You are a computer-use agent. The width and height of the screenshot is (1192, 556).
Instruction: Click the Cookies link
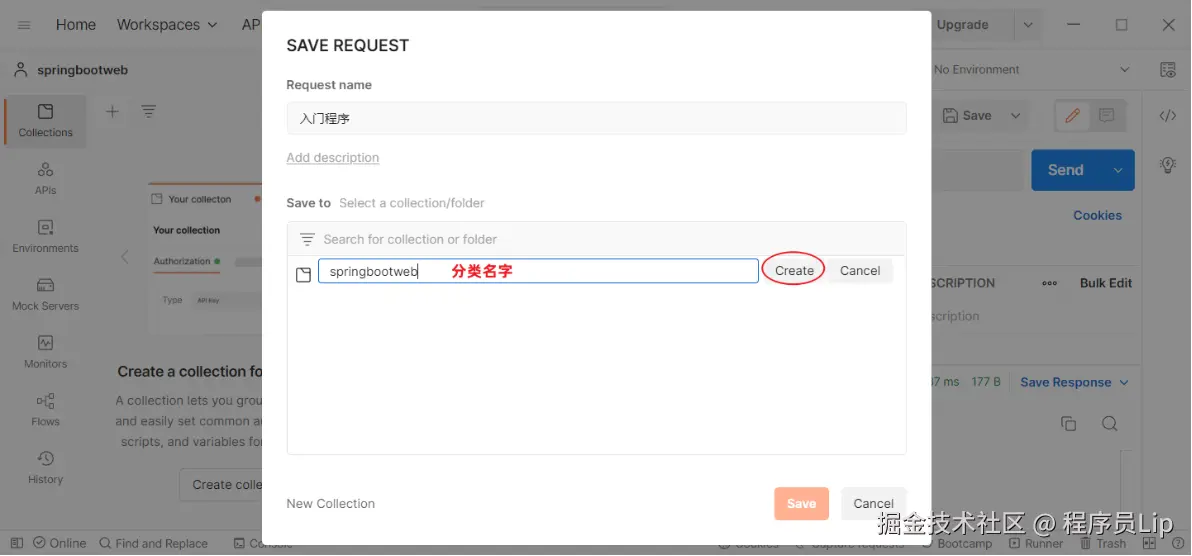coord(1097,215)
